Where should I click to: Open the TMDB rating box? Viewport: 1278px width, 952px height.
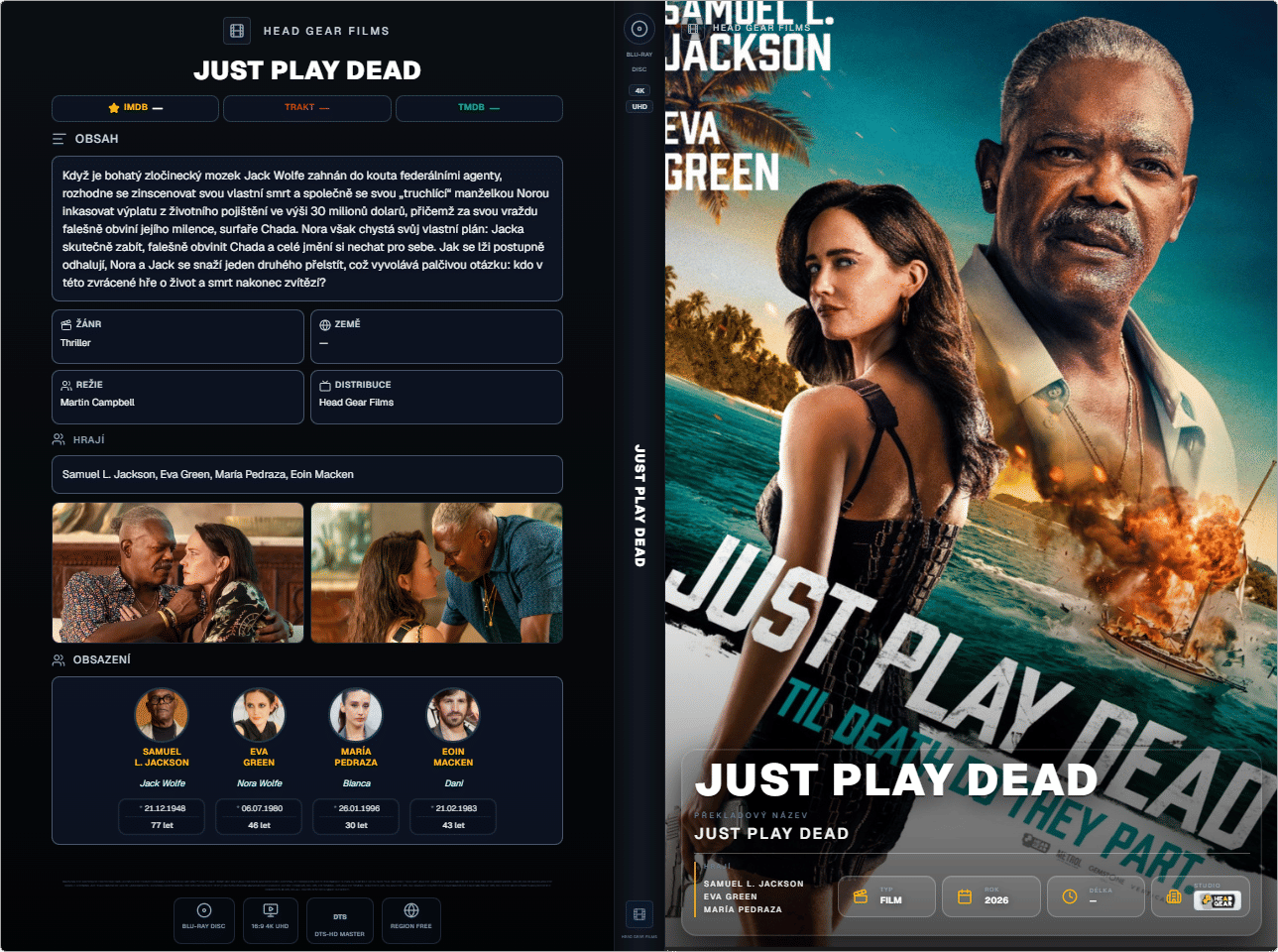[479, 108]
